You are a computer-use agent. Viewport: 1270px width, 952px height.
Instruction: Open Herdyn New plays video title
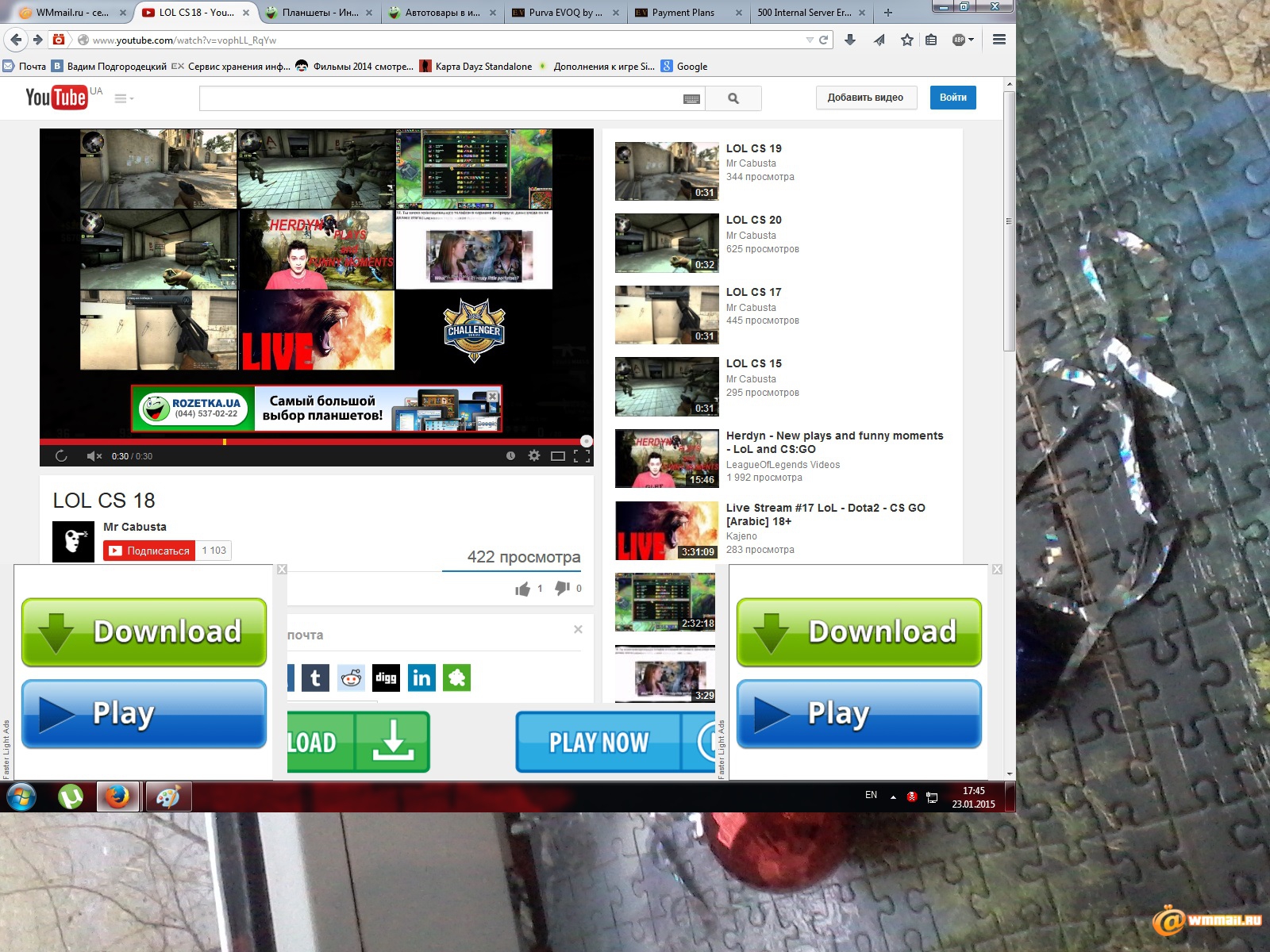click(835, 442)
